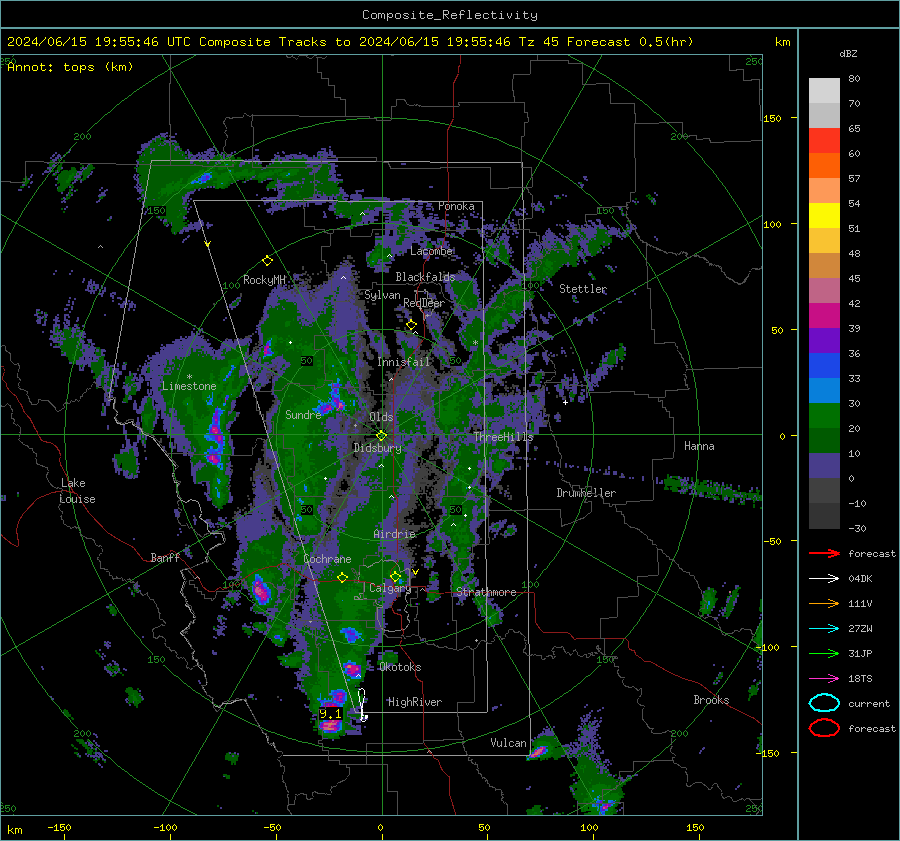
Task: Click the HighRiver label
Action: click(x=415, y=702)
